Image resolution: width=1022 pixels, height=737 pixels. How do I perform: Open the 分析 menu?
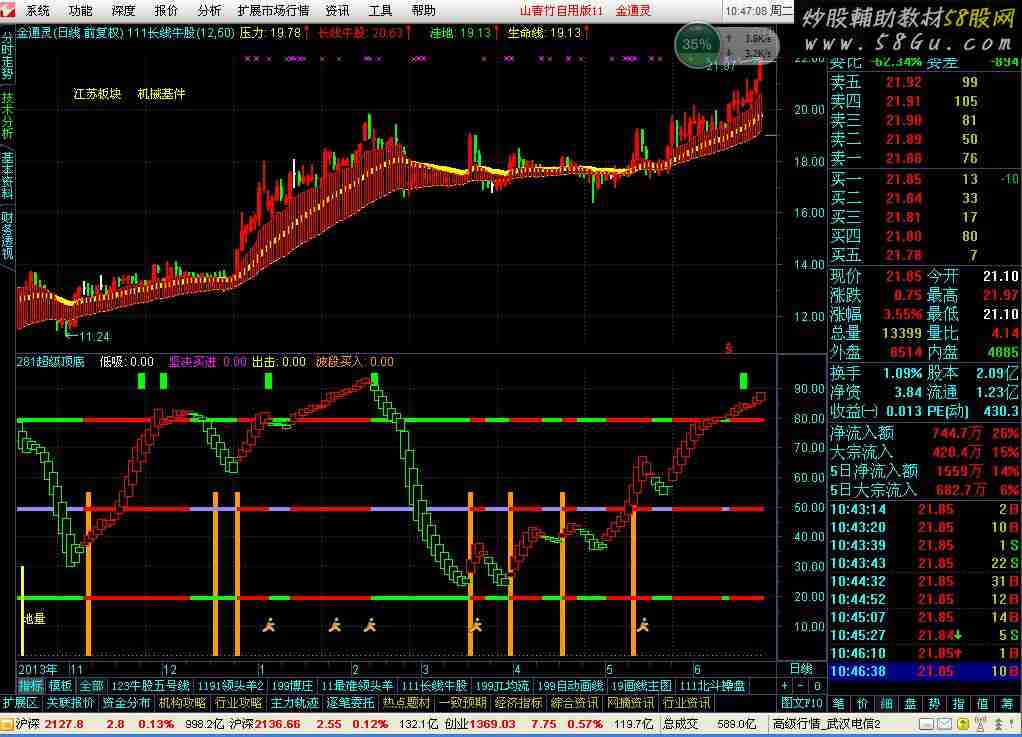click(209, 10)
